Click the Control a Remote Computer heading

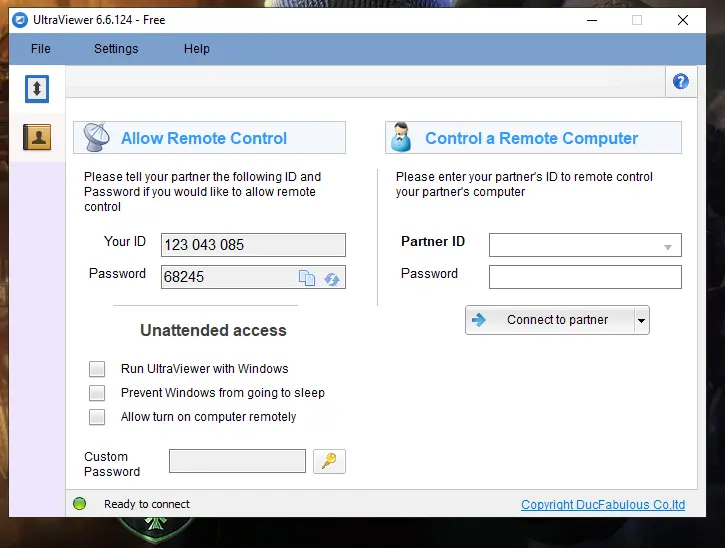tap(531, 138)
